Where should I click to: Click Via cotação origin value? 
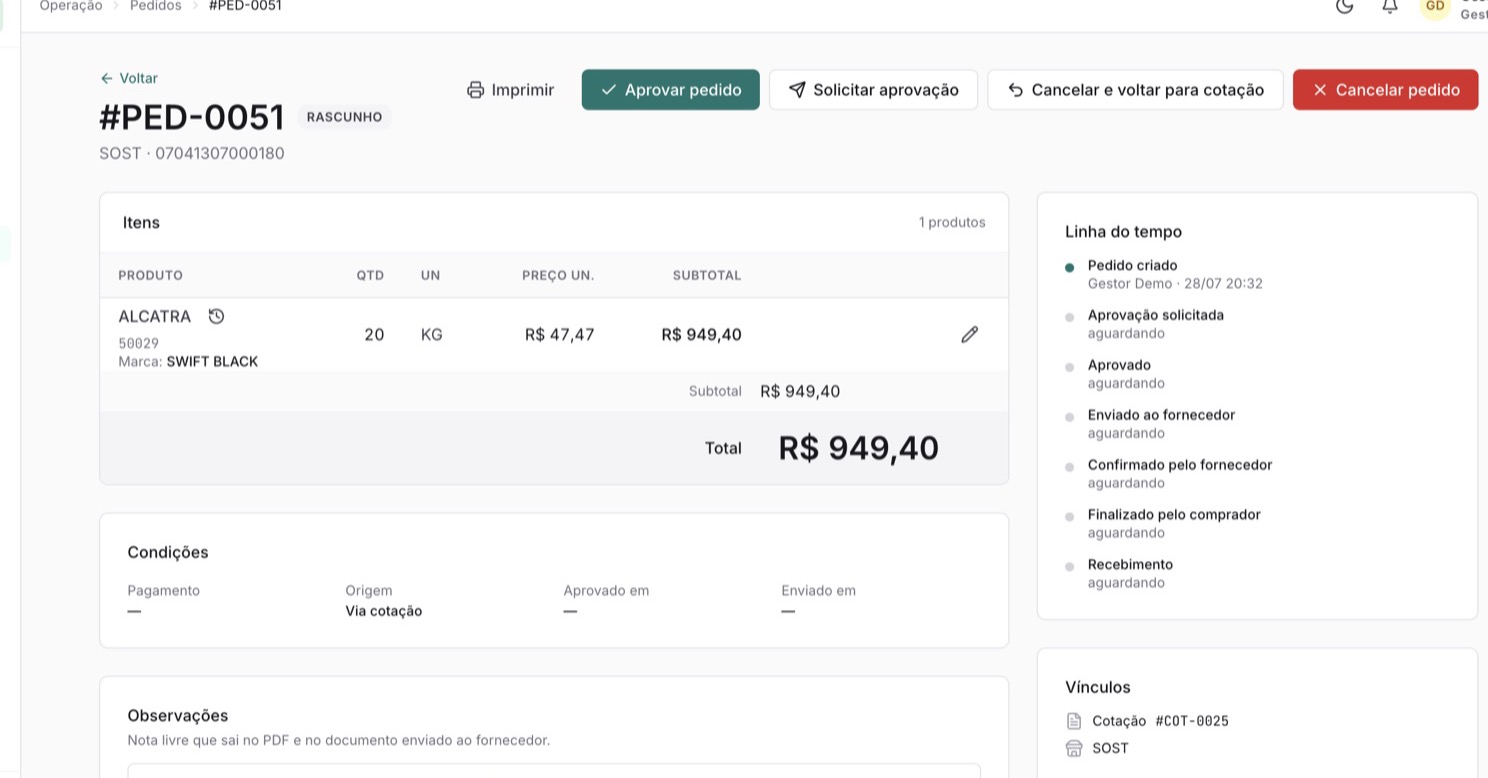coord(384,611)
